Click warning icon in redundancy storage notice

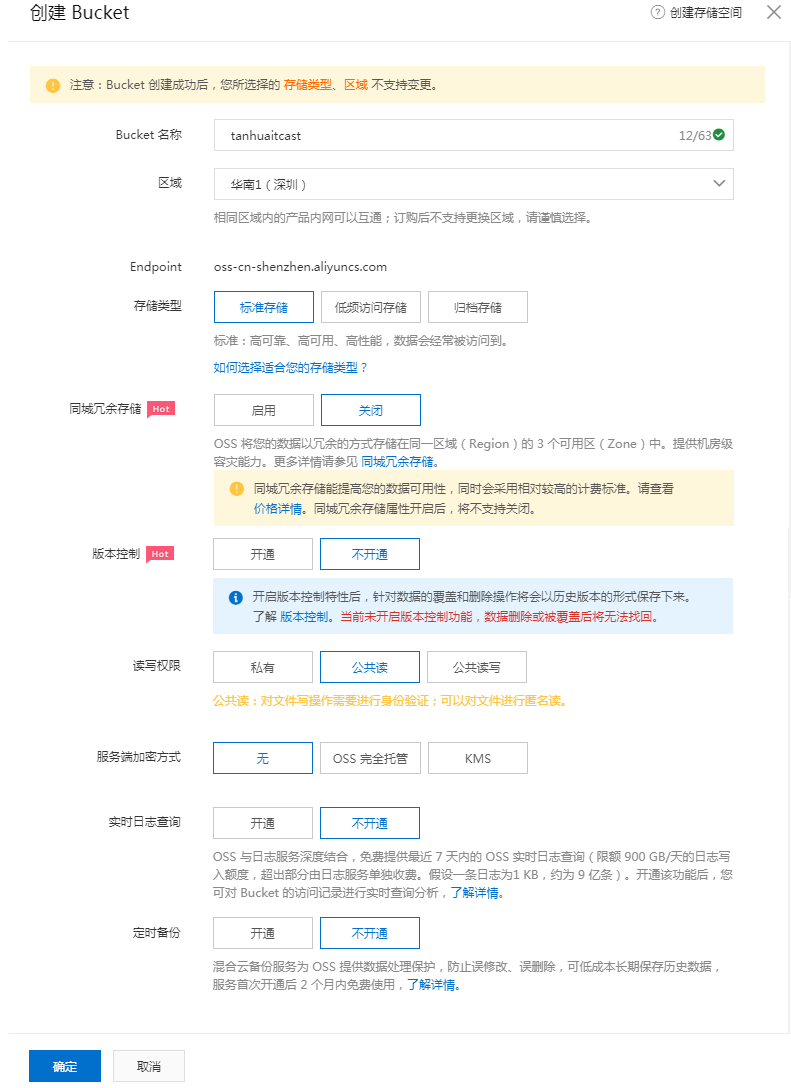coord(237,489)
